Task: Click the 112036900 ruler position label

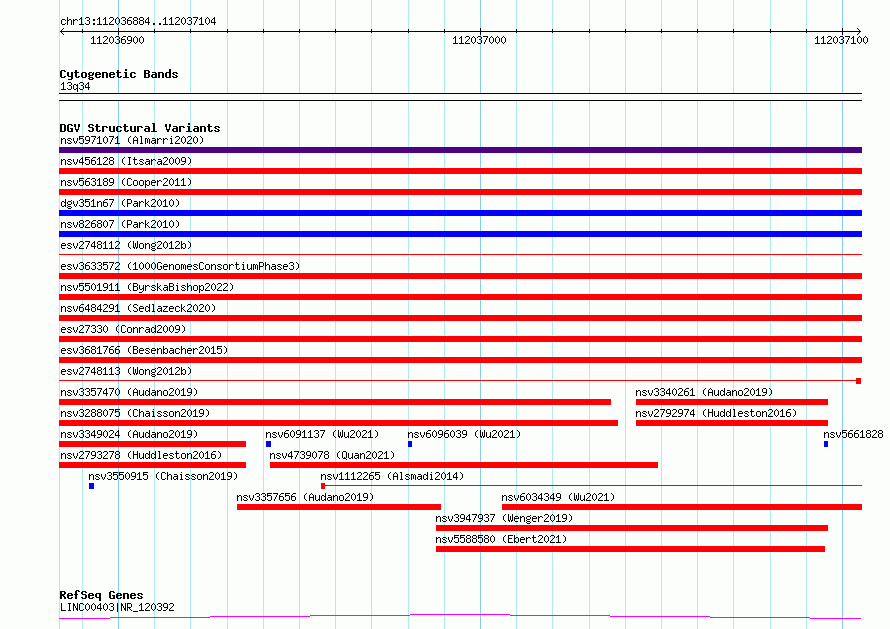Action: click(117, 40)
